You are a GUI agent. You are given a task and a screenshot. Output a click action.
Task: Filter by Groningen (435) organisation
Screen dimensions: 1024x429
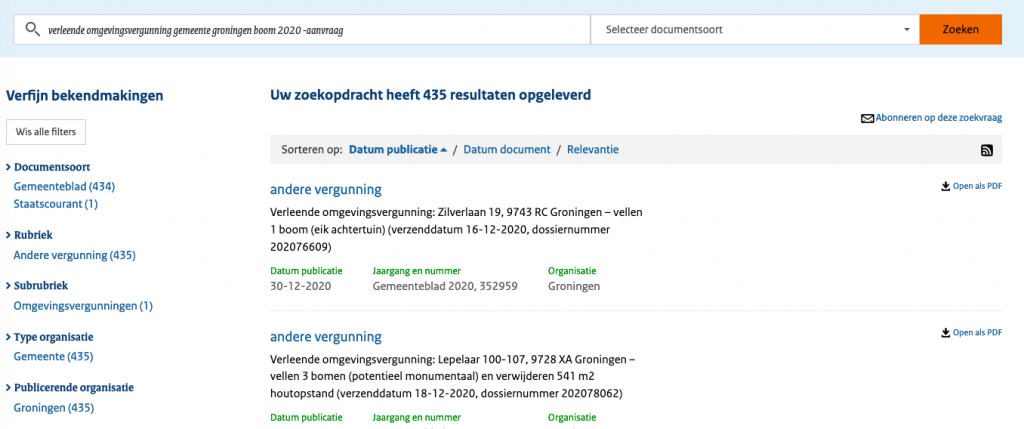54,408
